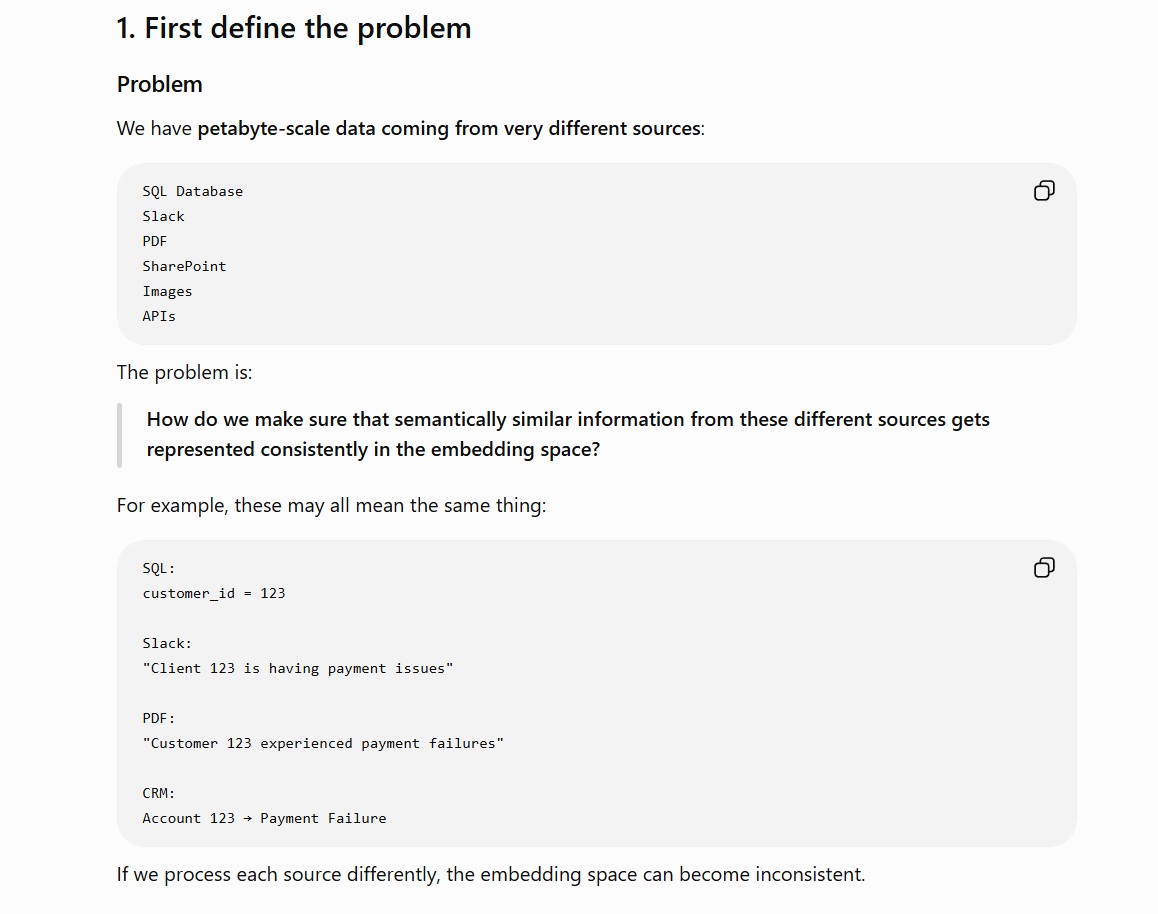Click the final sentence about inconsistent embedding space
This screenshot has height=914, width=1158.
pyautogui.click(x=491, y=874)
